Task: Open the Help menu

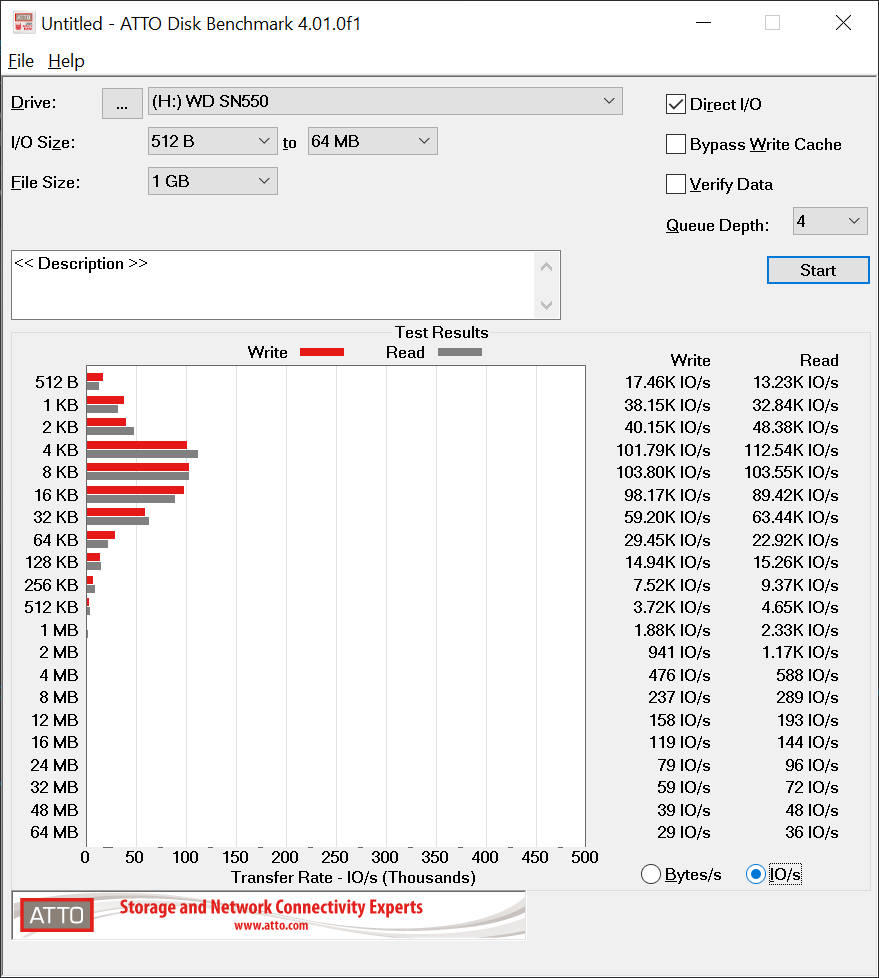Action: tap(66, 61)
